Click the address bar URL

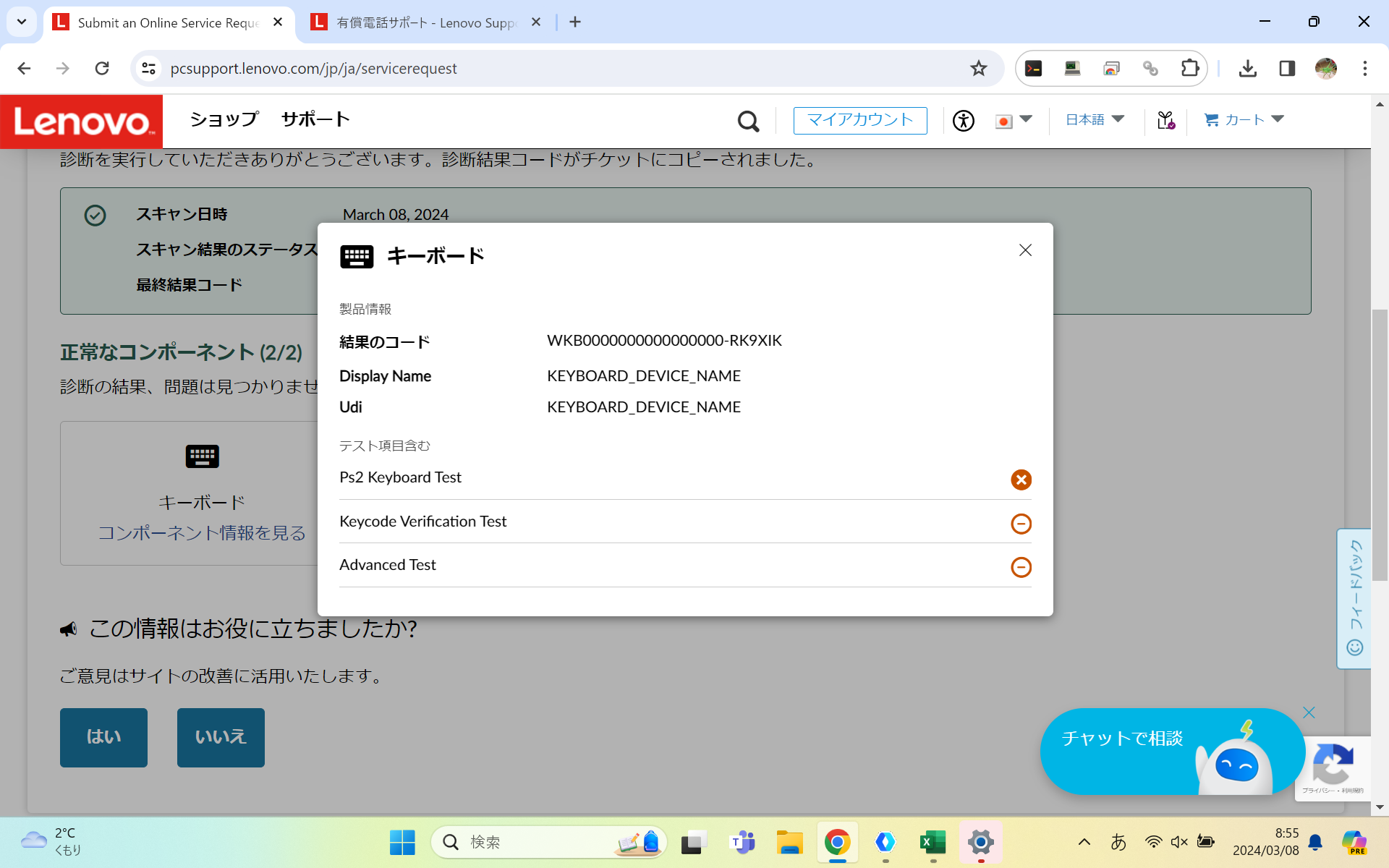(x=313, y=68)
